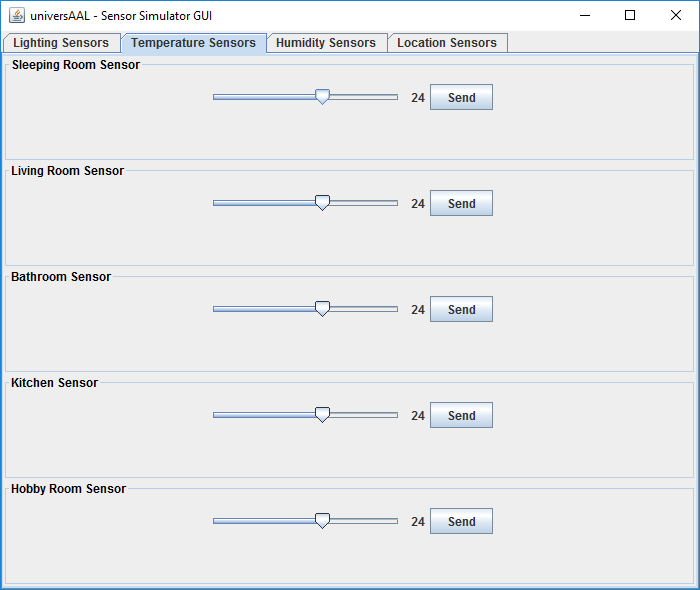Send the Bathroom Sensor temperature
The height and width of the screenshot is (590, 700).
[x=461, y=309]
